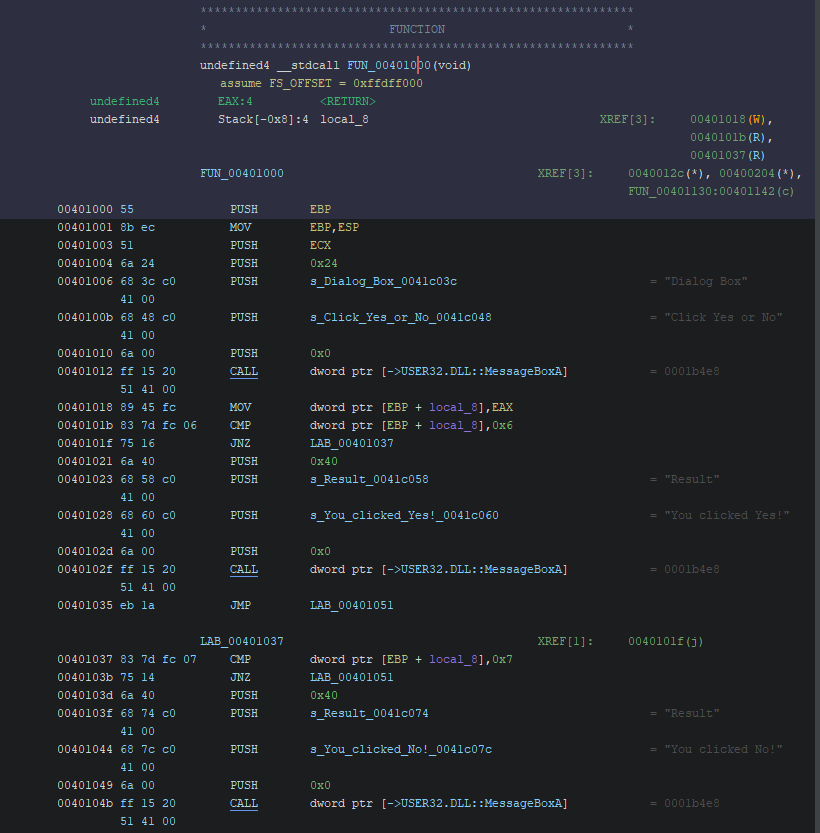Select the <RETURN> label for EAX
The image size is (820, 833).
pyautogui.click(x=347, y=101)
